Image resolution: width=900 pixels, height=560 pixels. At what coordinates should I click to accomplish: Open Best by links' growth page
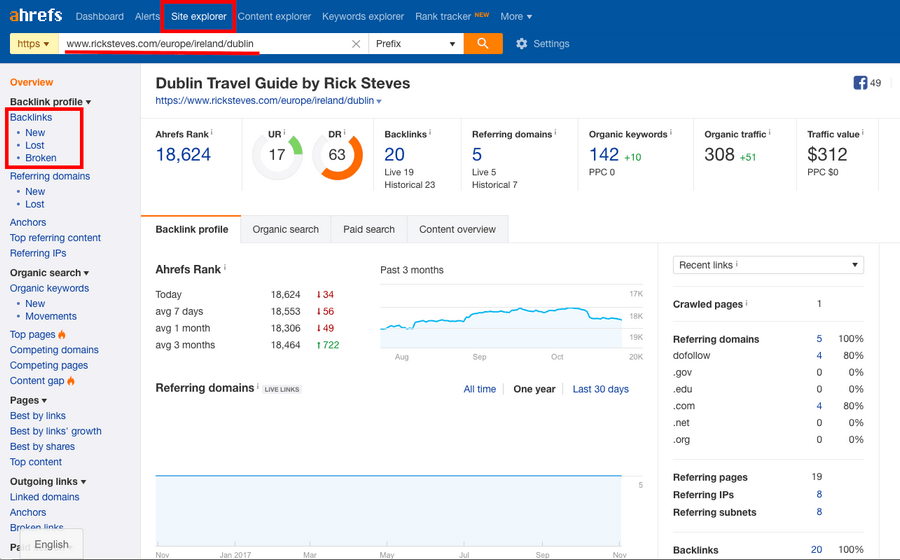56,431
